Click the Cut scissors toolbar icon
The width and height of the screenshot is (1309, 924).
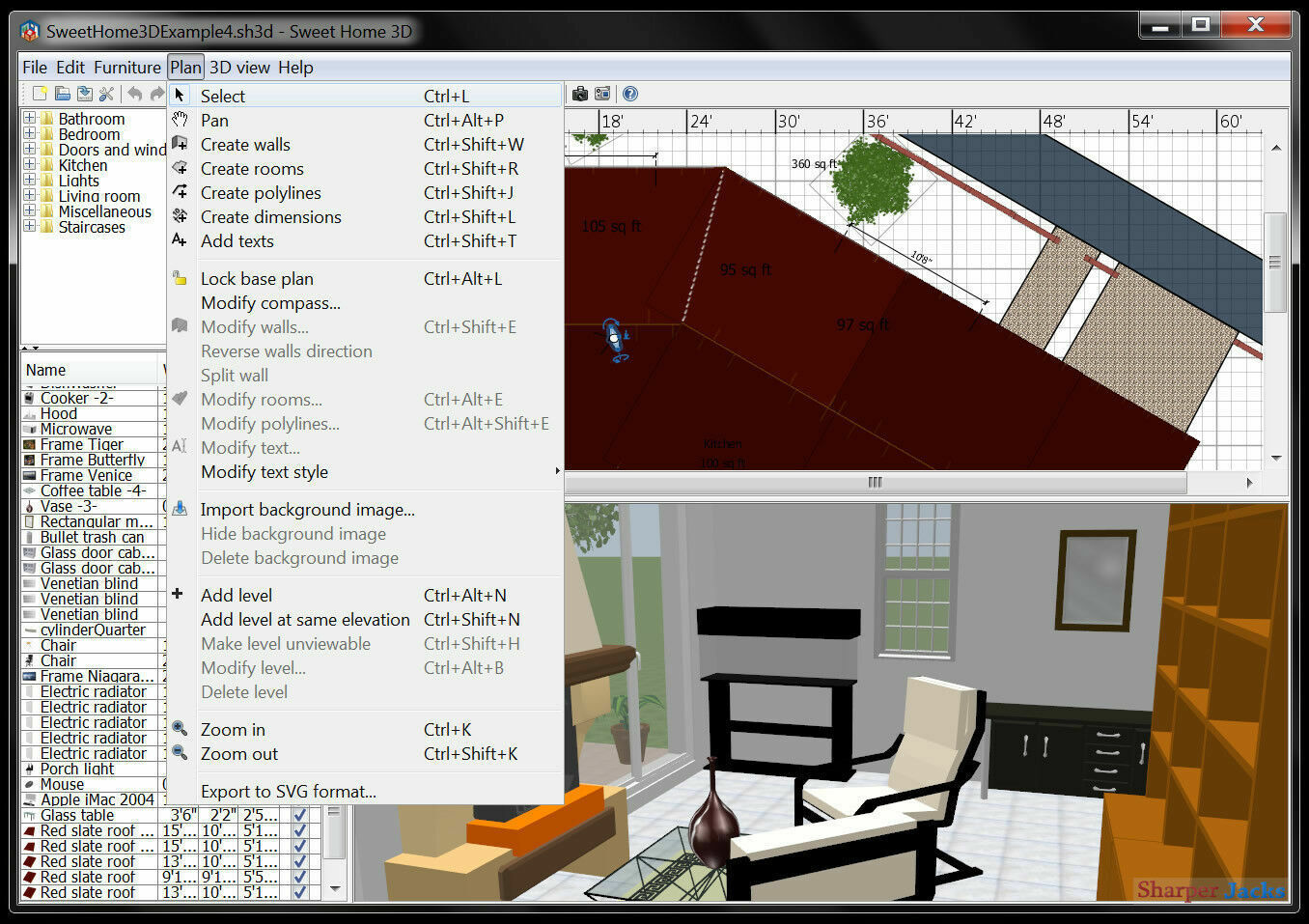point(107,94)
